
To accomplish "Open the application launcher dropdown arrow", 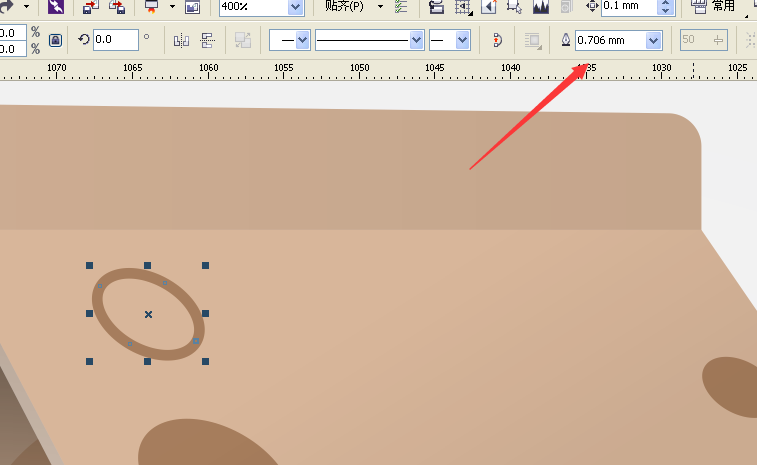I will point(172,6).
